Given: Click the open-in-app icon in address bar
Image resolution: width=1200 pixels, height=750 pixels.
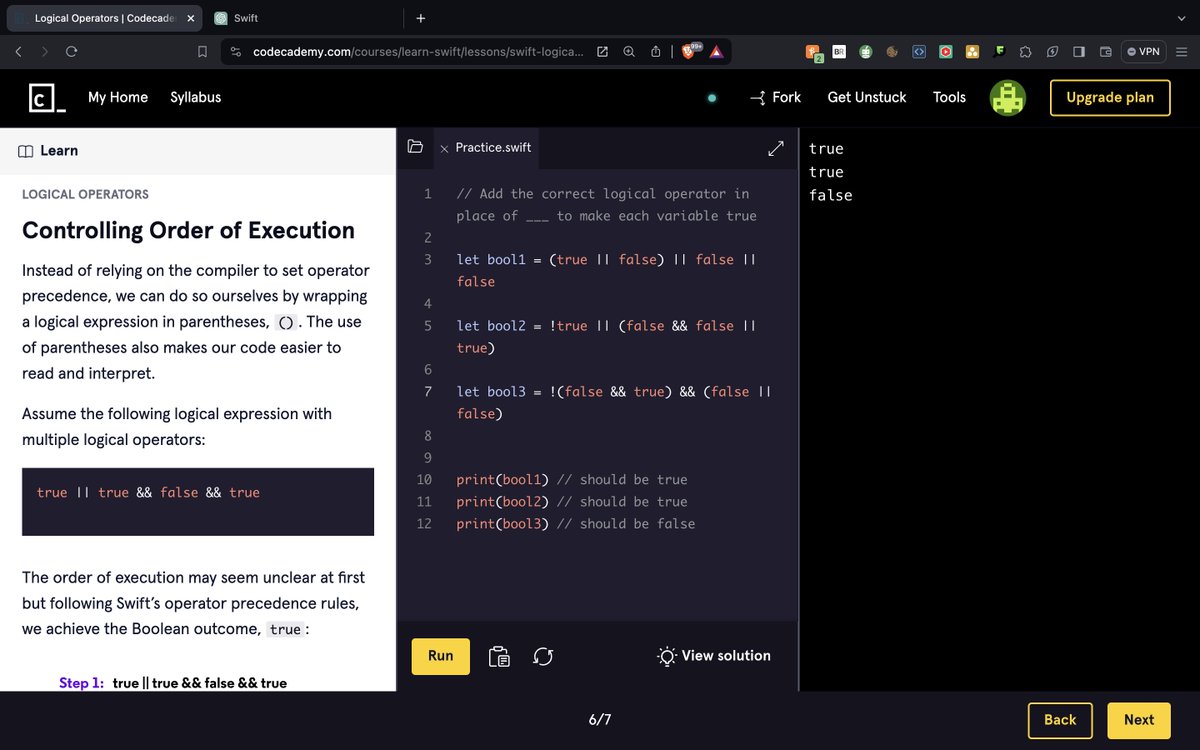Looking at the screenshot, I should click(603, 51).
